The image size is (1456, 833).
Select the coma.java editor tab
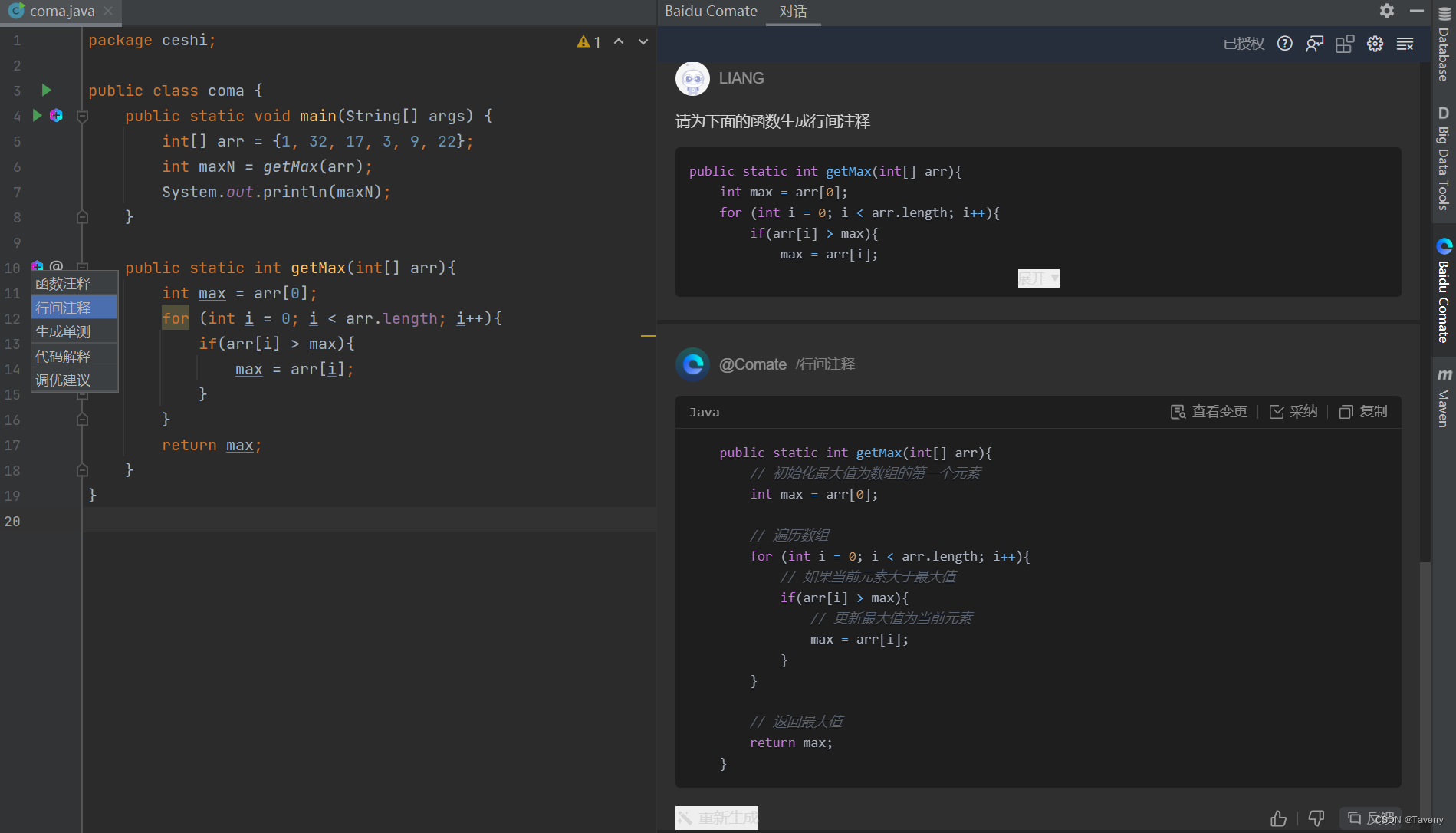[61, 12]
